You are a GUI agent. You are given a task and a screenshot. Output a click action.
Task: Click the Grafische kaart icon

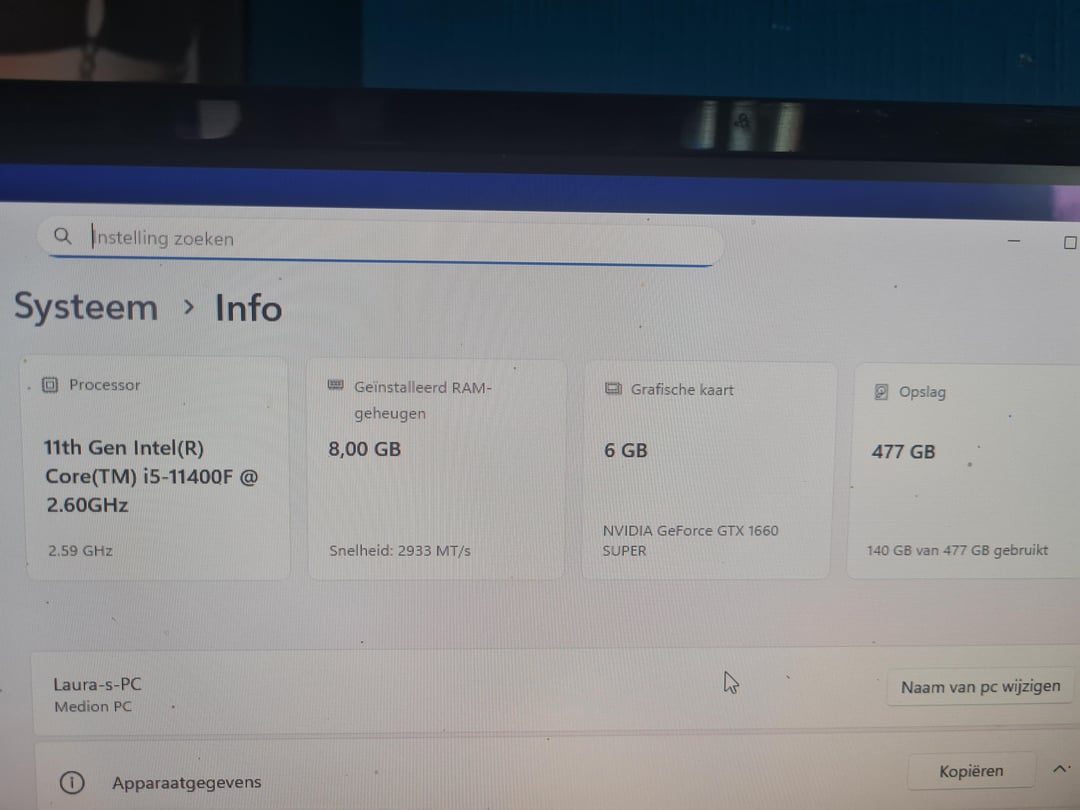coord(613,390)
